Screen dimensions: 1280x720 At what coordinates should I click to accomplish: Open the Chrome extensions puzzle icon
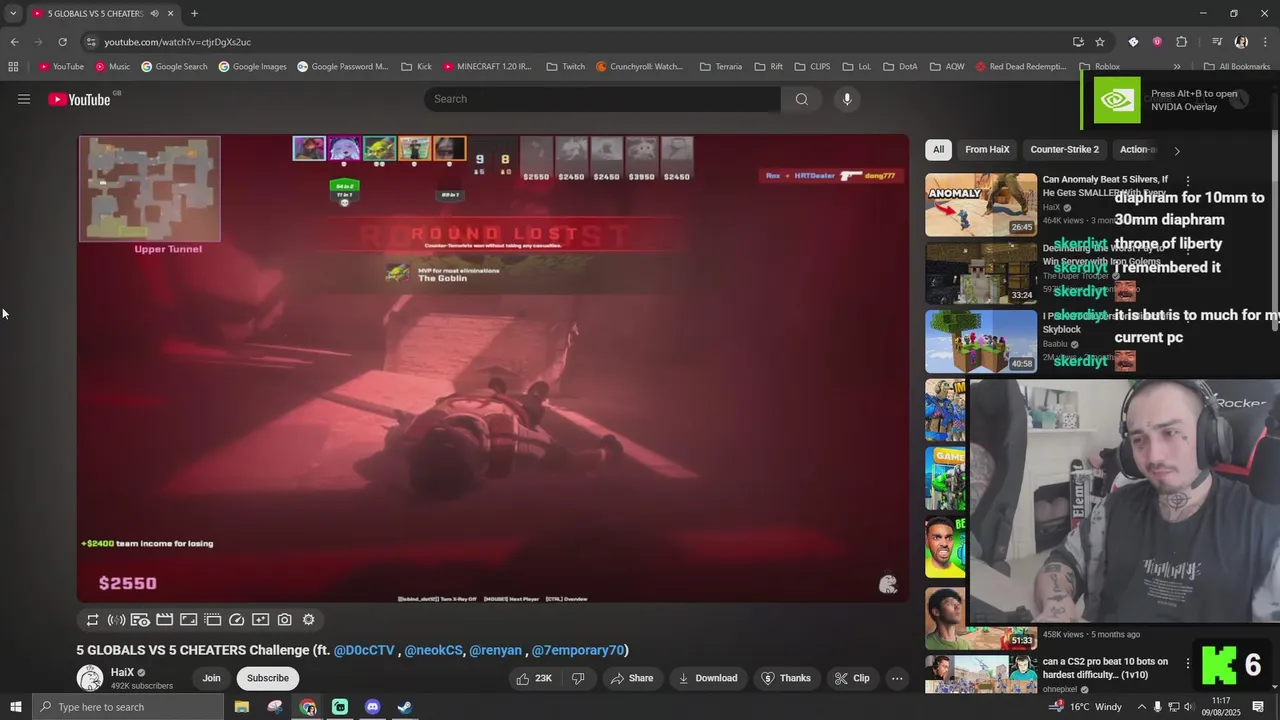(1181, 42)
